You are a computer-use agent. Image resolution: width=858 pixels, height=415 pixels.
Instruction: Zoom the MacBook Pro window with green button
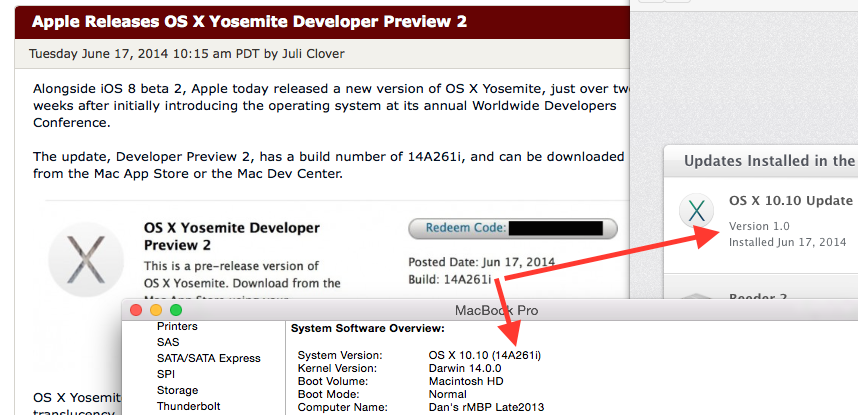[176, 310]
